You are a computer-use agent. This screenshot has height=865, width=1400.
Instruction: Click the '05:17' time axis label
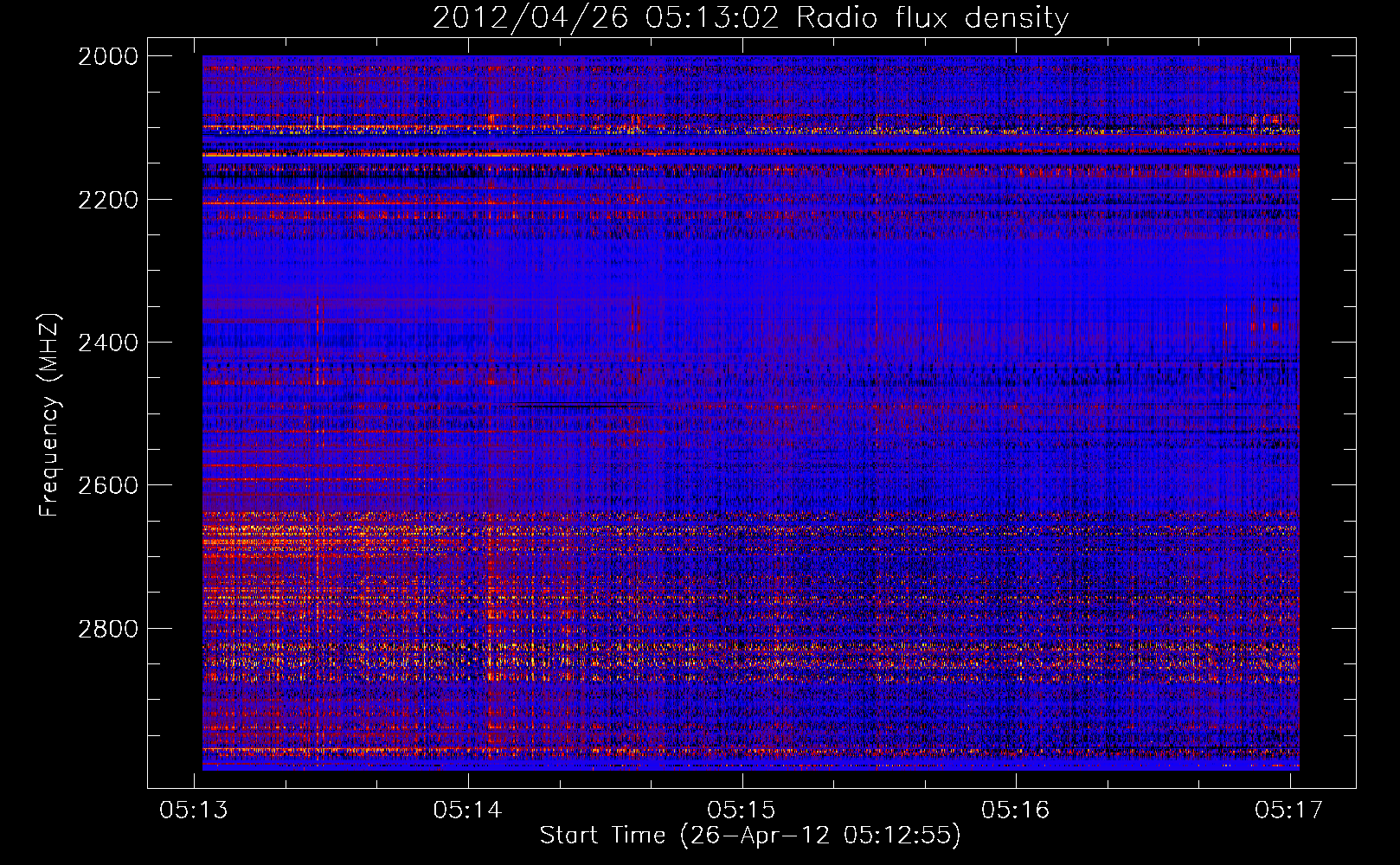[x=1289, y=810]
